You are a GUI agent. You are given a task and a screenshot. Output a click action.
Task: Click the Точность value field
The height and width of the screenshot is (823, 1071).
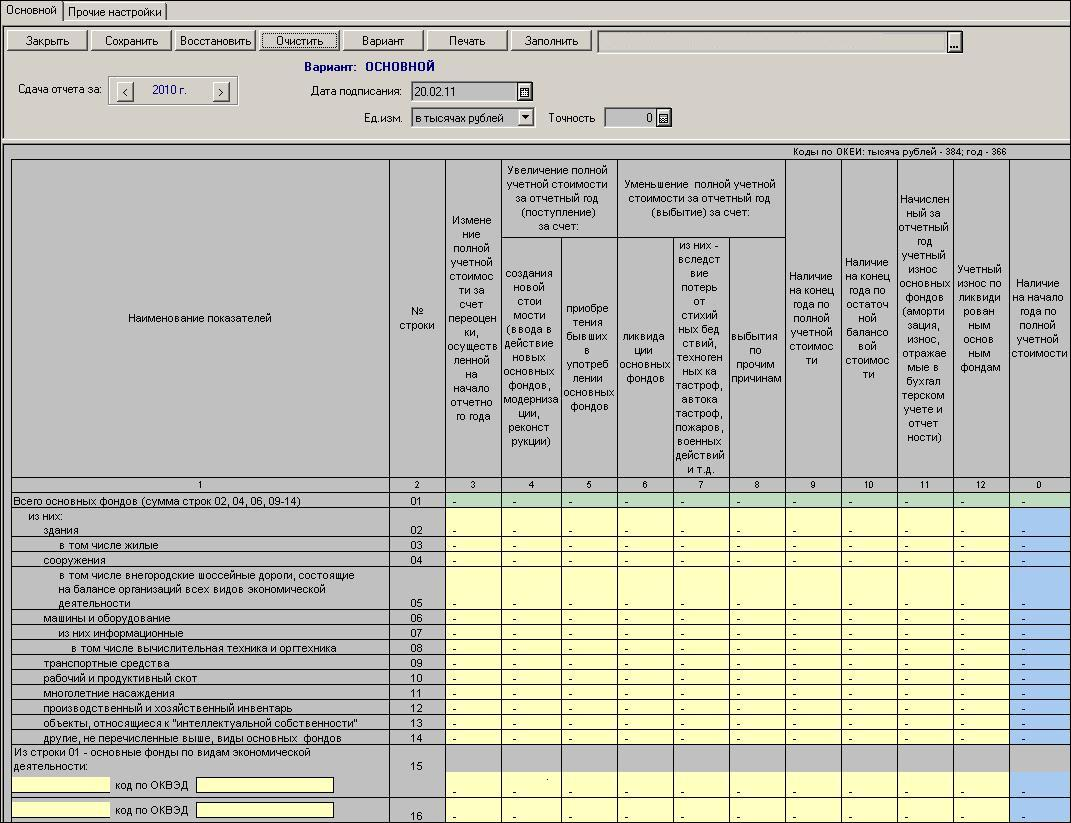tap(630, 118)
